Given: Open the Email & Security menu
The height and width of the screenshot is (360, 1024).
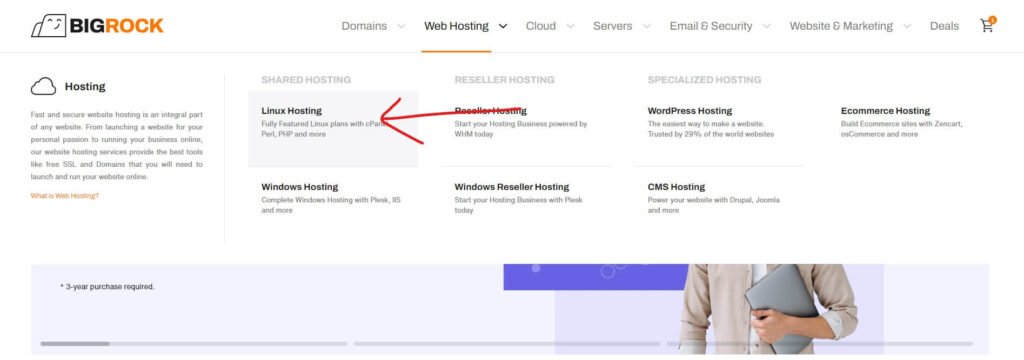Looking at the screenshot, I should click(x=711, y=26).
